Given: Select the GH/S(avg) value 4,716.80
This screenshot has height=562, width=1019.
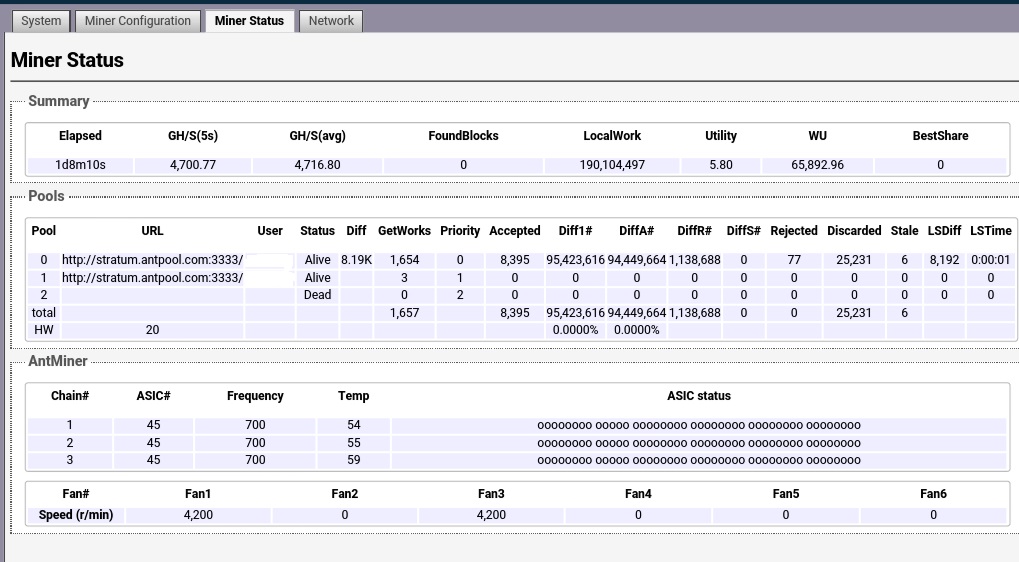Looking at the screenshot, I should point(317,165).
